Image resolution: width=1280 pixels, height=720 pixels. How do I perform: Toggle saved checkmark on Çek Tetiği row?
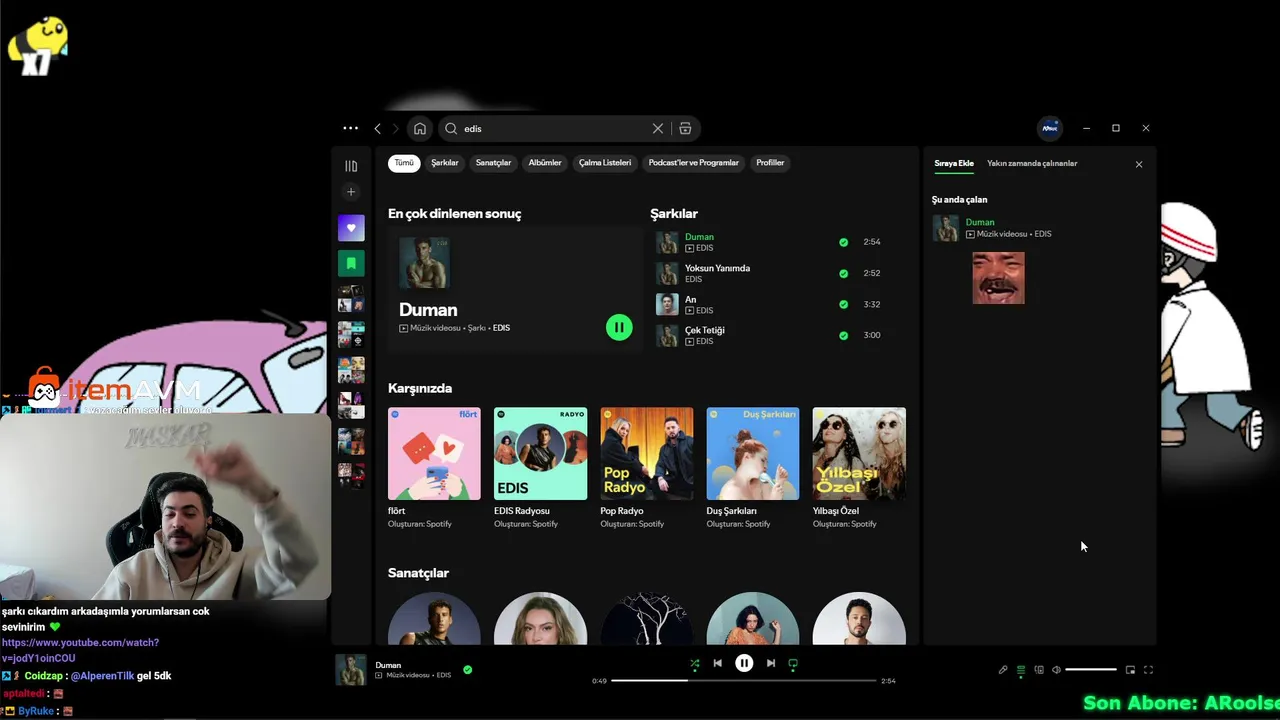(x=843, y=335)
